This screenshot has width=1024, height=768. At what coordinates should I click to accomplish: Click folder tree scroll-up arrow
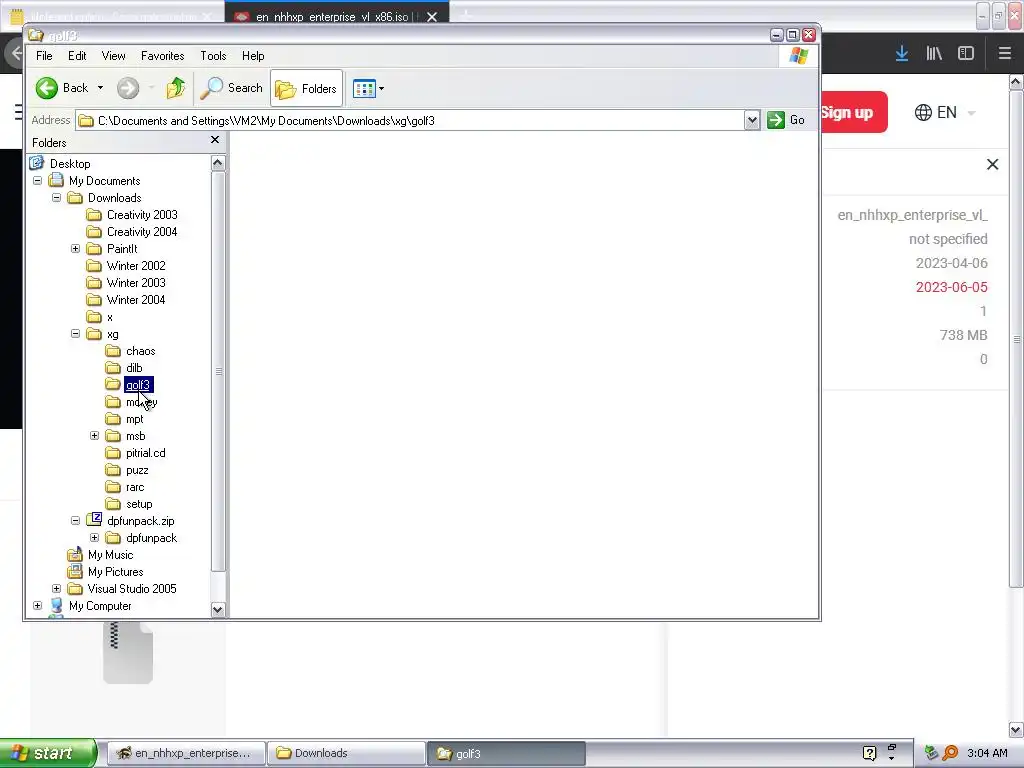[218, 163]
